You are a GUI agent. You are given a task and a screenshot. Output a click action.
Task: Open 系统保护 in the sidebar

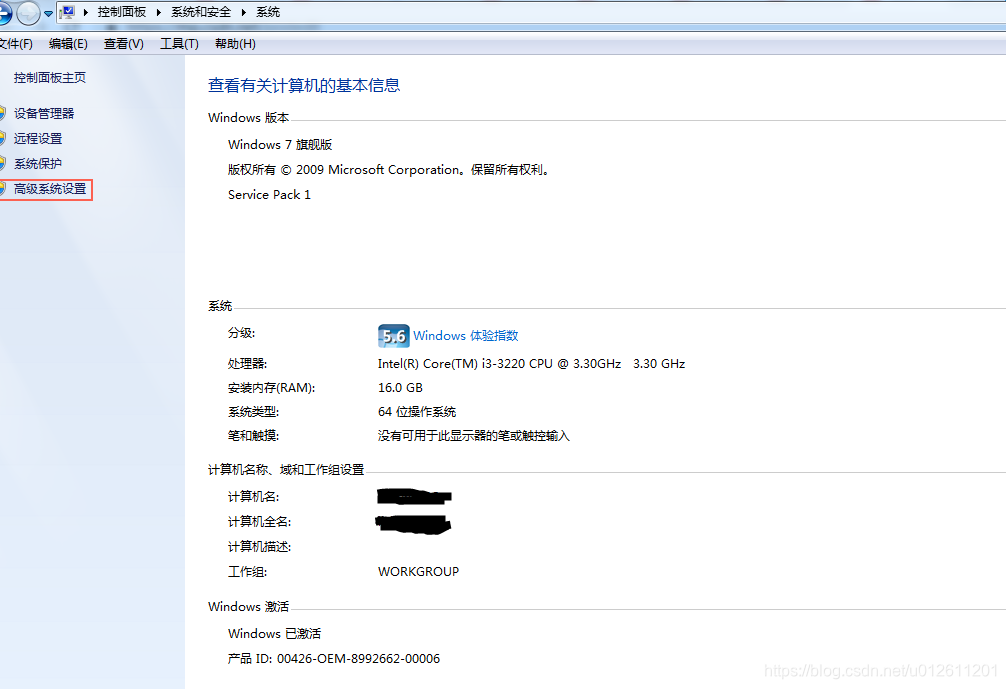(38, 164)
